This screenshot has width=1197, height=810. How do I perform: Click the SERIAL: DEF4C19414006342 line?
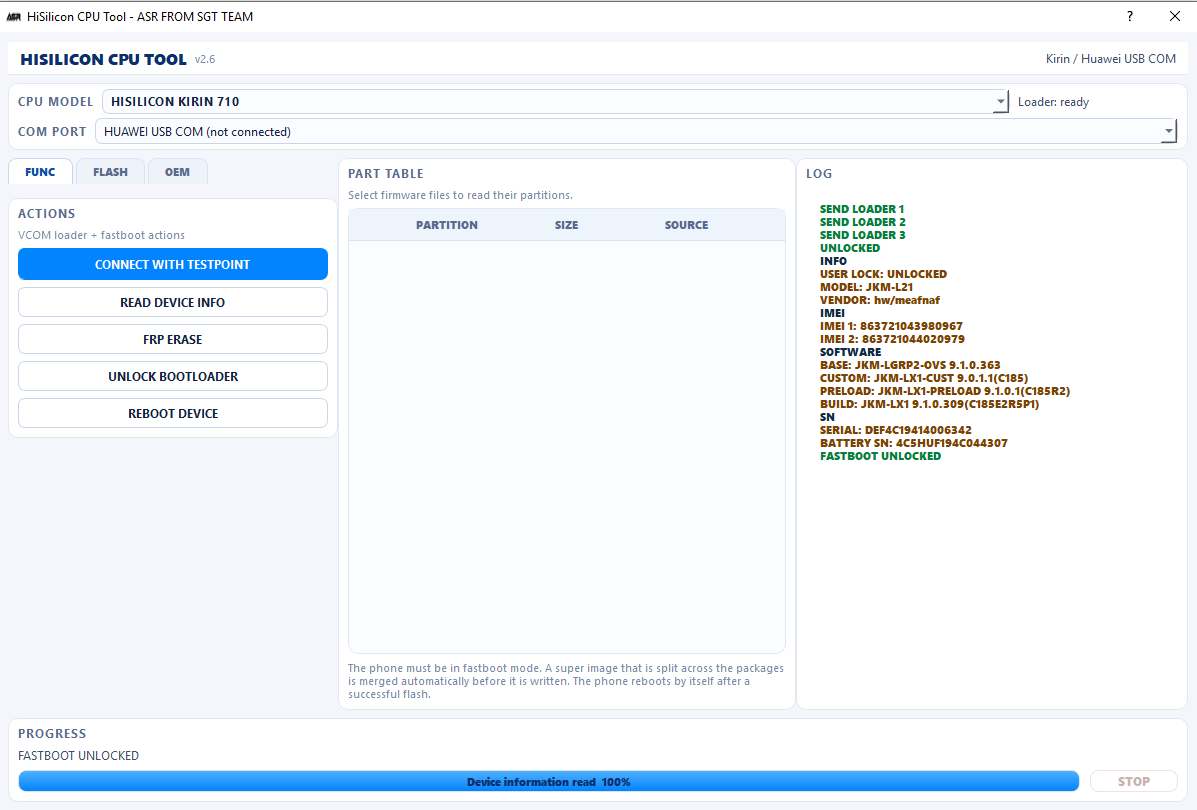[895, 430]
